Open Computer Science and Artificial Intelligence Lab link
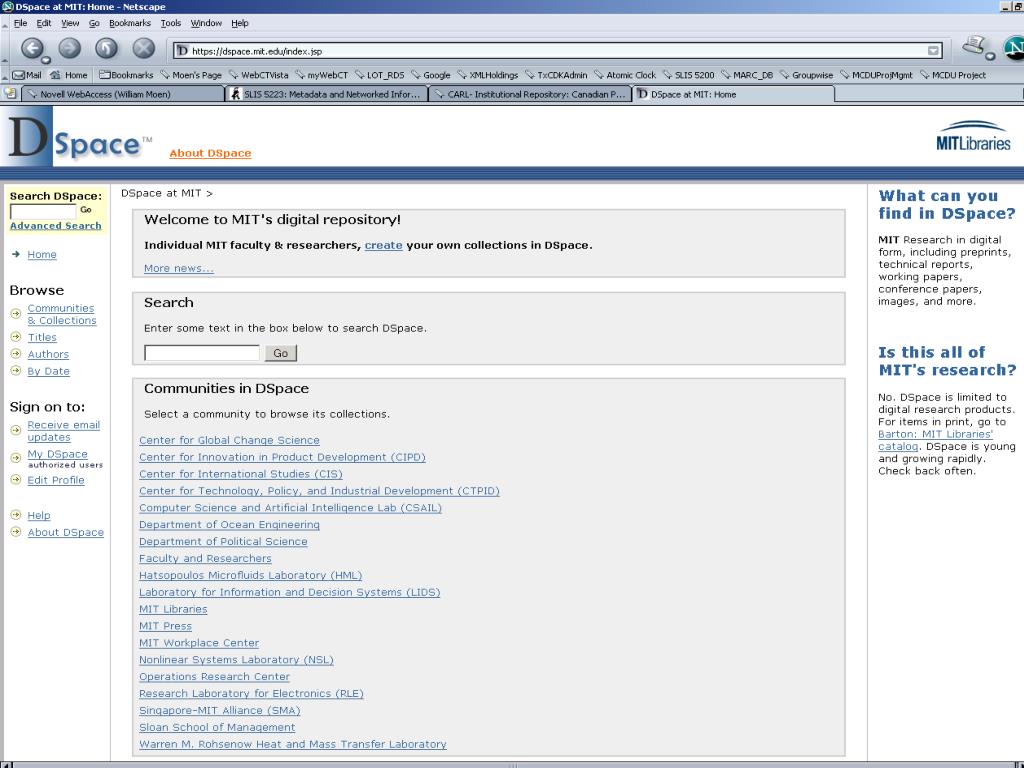Image resolution: width=1024 pixels, height=768 pixels. (x=291, y=508)
